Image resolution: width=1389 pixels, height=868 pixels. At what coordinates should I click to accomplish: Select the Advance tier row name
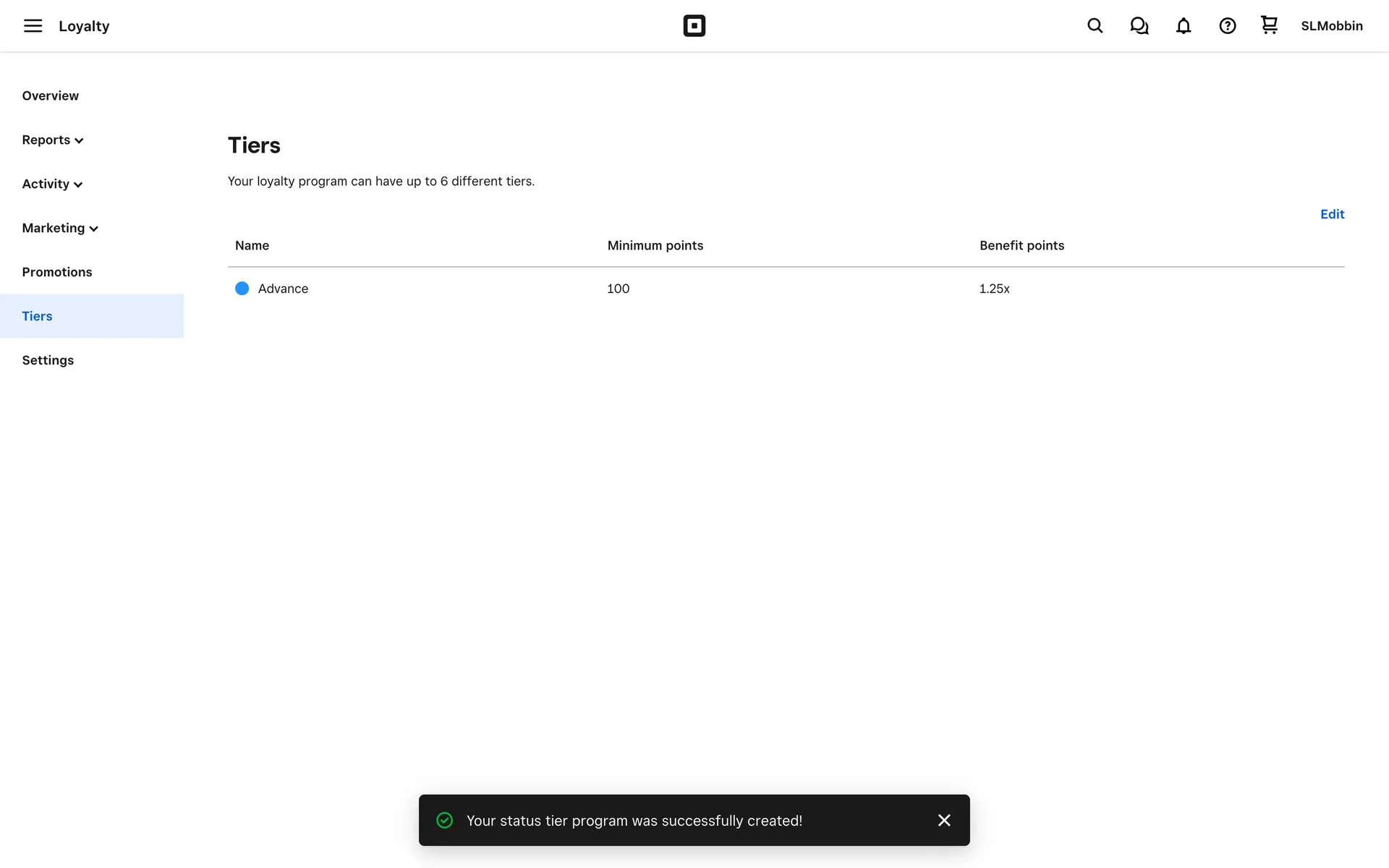tap(283, 289)
